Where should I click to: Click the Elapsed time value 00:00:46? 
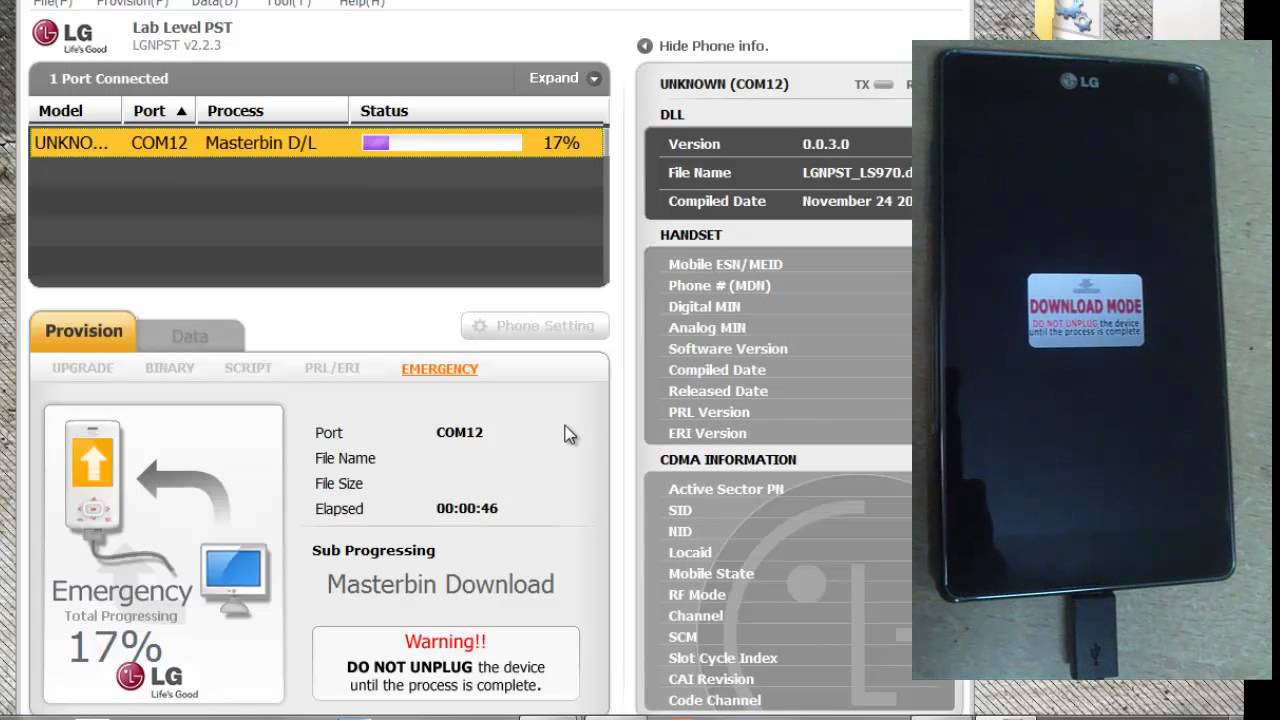coord(467,508)
